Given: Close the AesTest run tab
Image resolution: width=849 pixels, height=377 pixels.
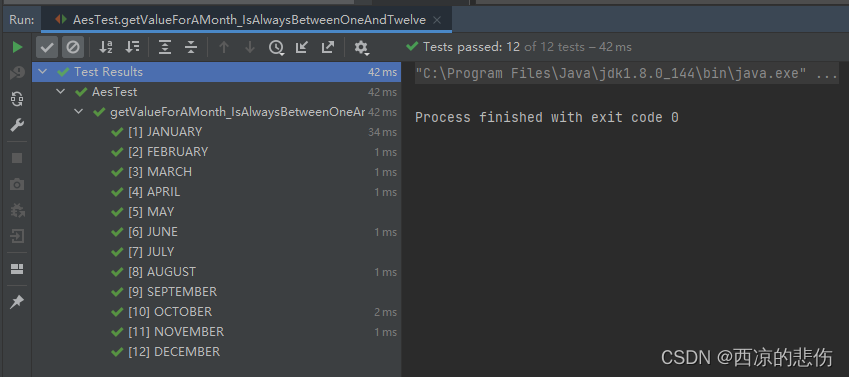Looking at the screenshot, I should (437, 21).
